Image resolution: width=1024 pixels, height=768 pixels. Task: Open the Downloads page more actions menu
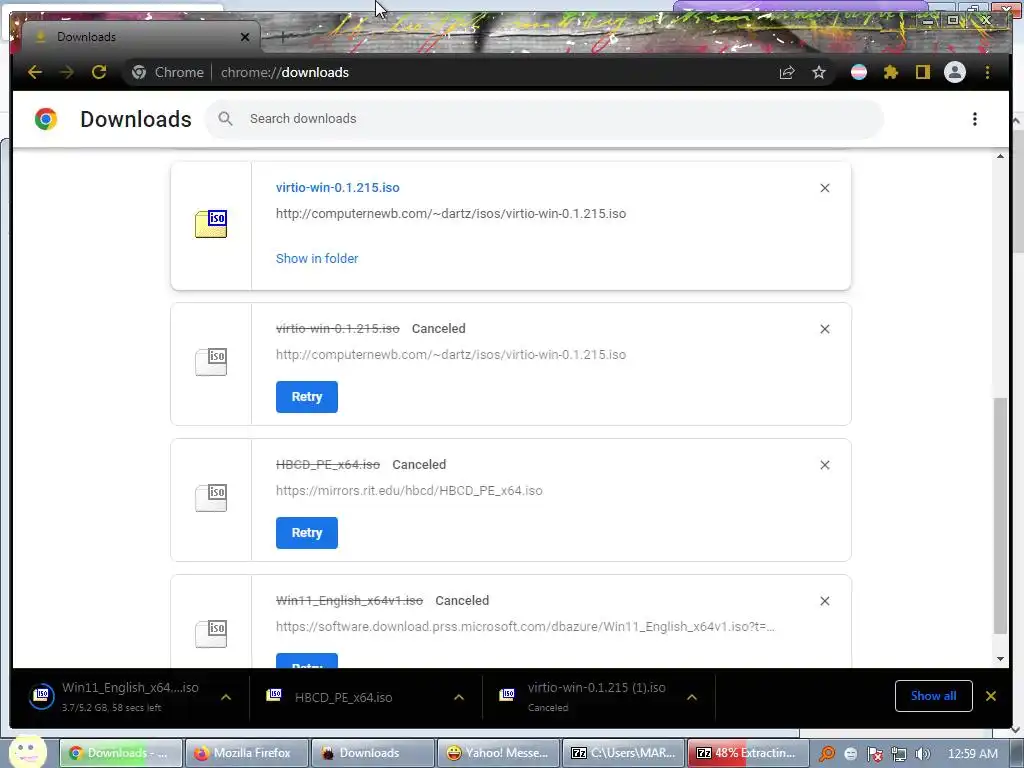(x=974, y=119)
